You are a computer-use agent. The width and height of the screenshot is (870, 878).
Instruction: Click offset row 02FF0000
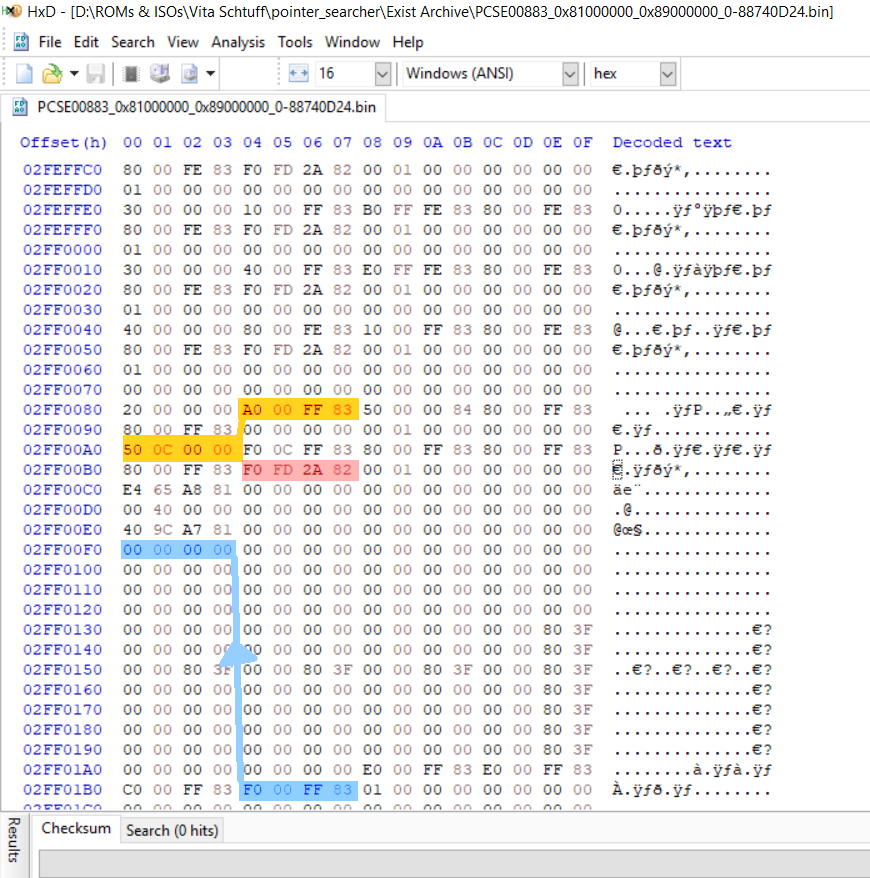point(62,250)
